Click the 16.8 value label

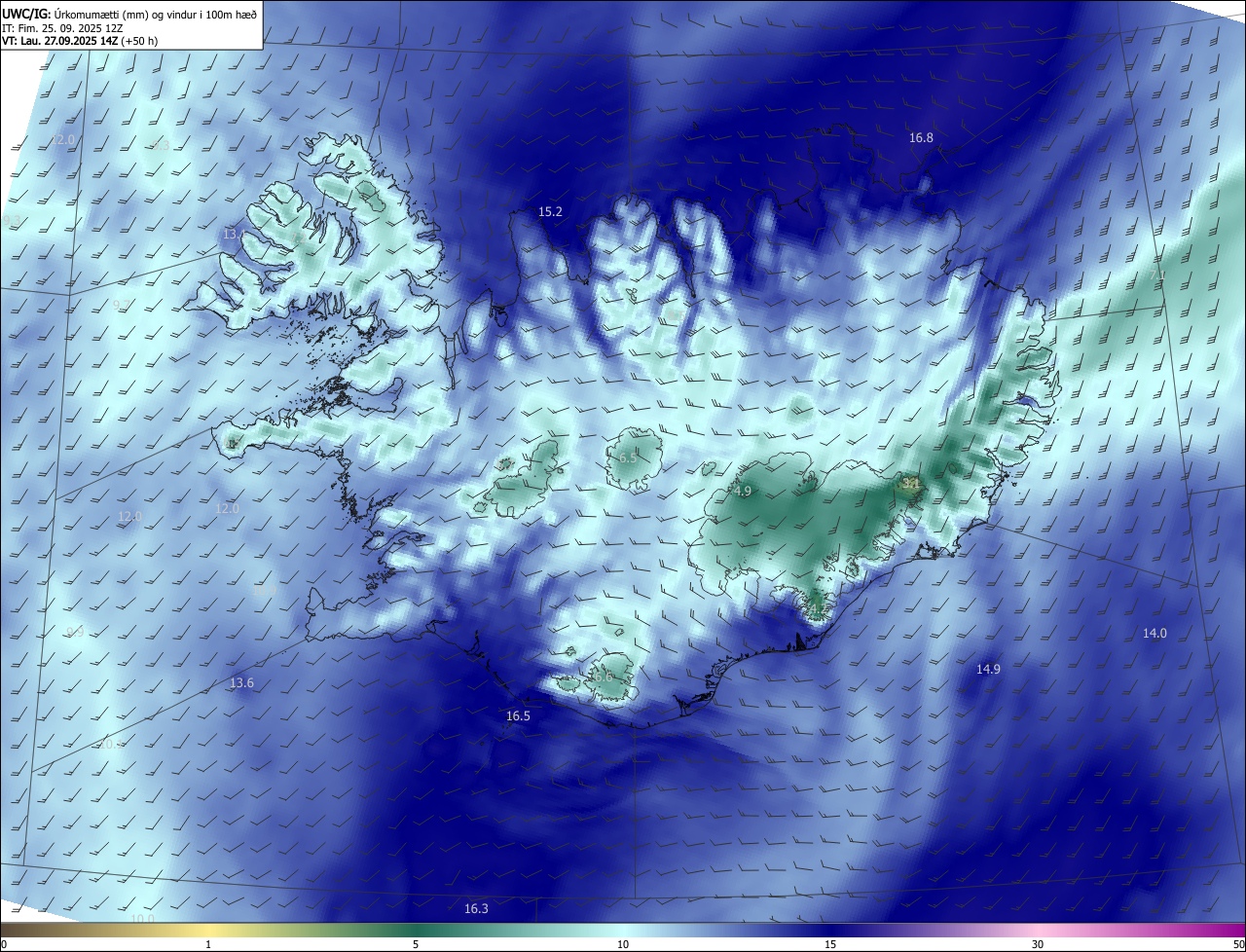coord(921,138)
